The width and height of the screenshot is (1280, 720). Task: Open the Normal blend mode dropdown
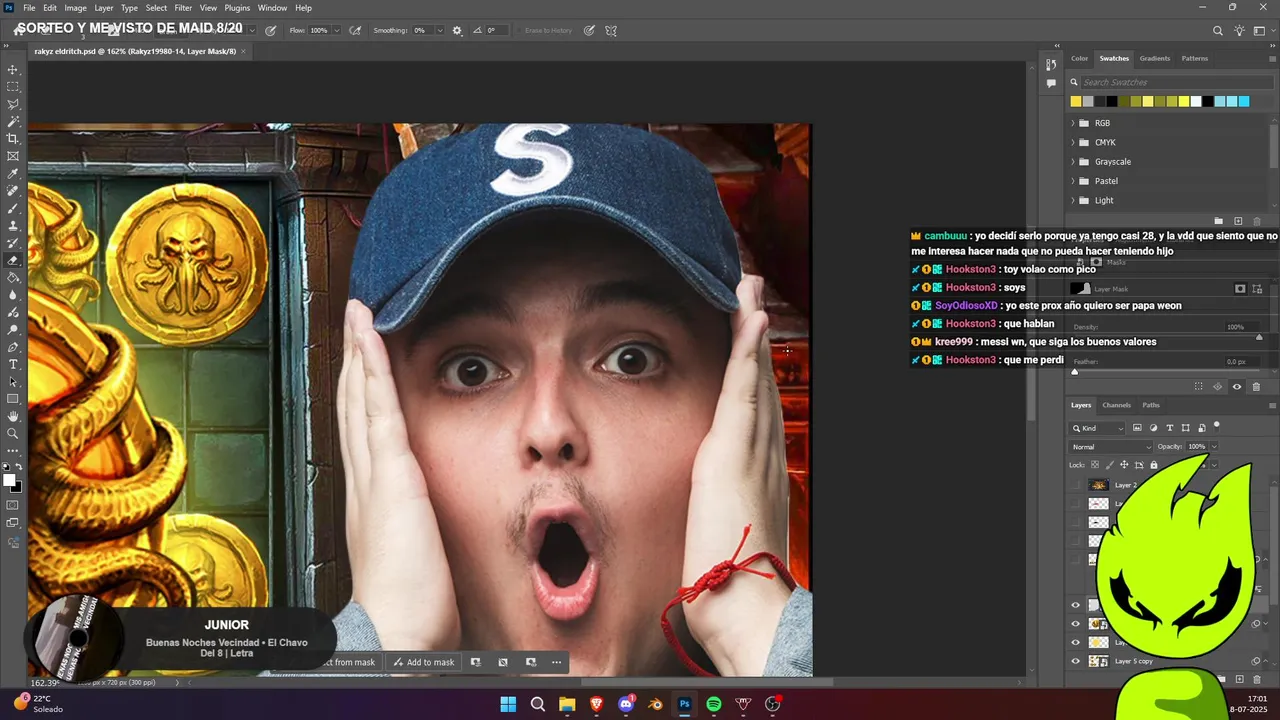[1111, 447]
